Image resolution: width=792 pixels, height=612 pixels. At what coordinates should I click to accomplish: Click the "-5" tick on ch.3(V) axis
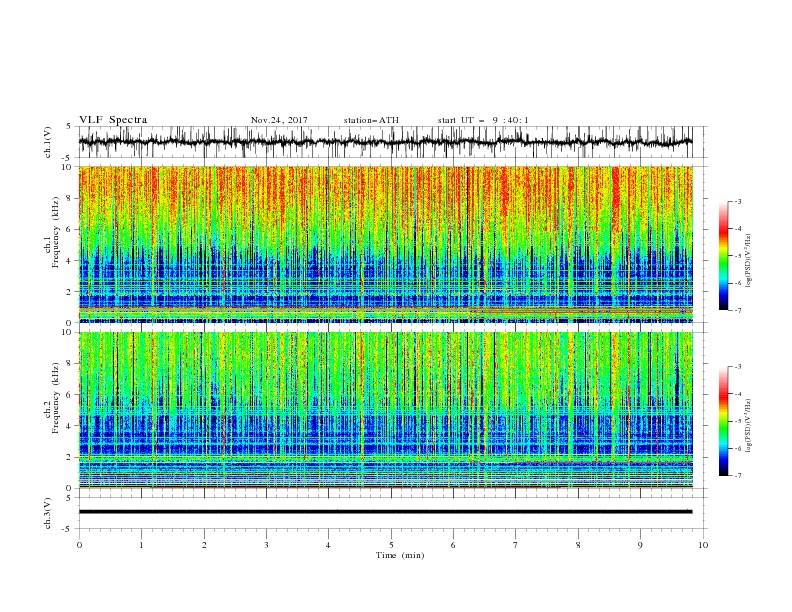(67, 529)
